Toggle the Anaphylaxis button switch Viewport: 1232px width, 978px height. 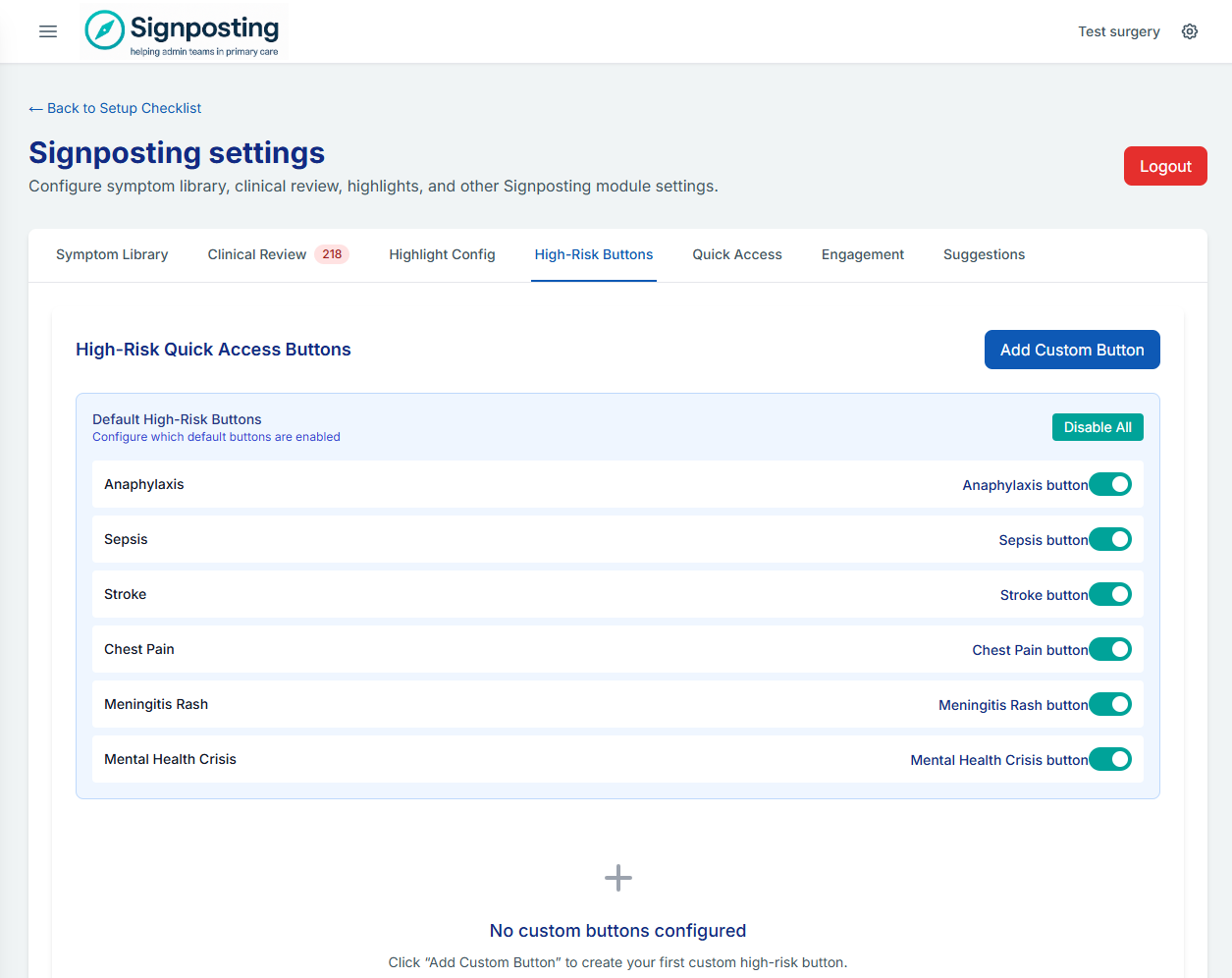pyautogui.click(x=1110, y=484)
